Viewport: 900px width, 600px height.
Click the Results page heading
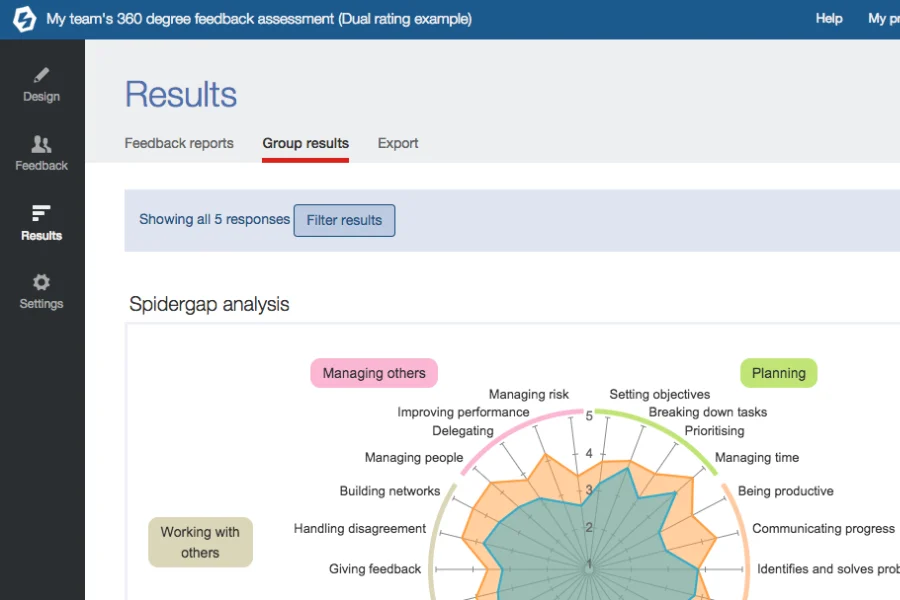click(181, 94)
